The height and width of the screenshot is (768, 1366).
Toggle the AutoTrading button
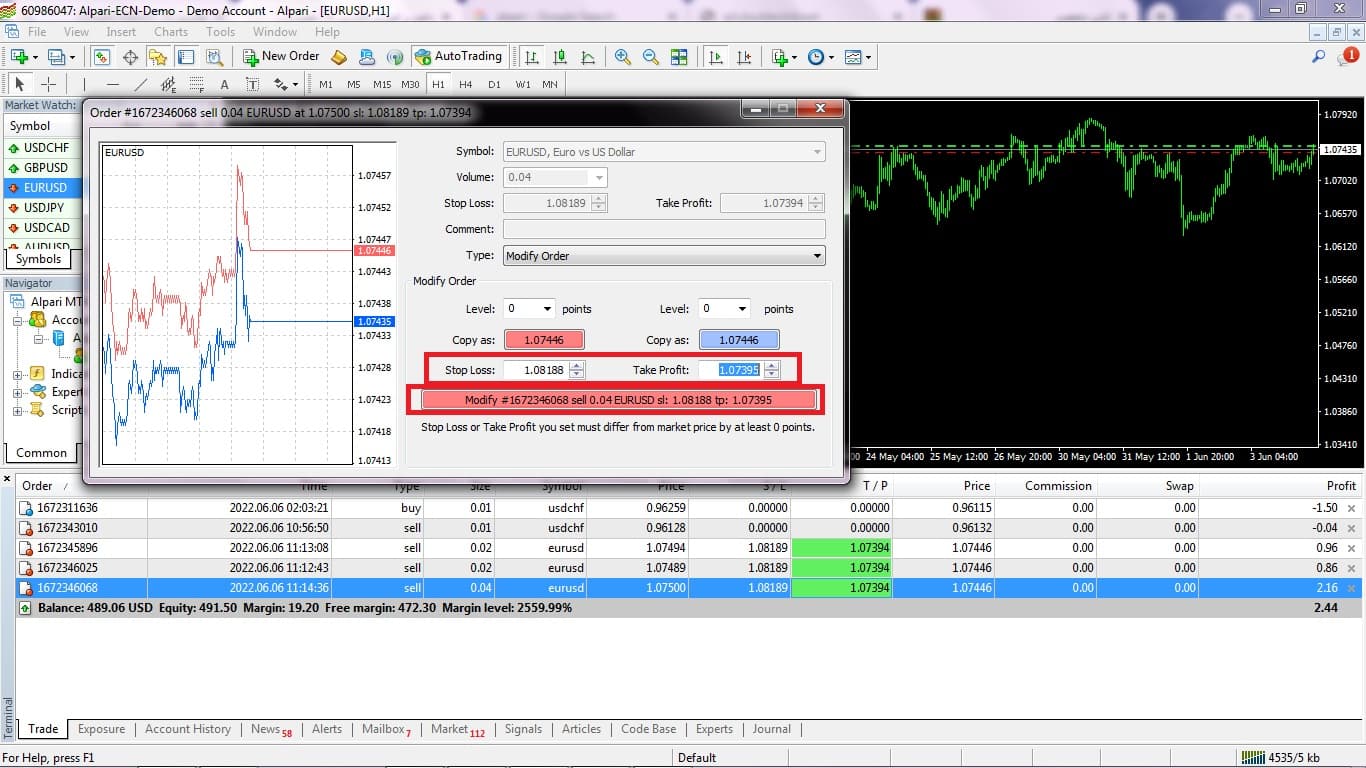click(458, 57)
